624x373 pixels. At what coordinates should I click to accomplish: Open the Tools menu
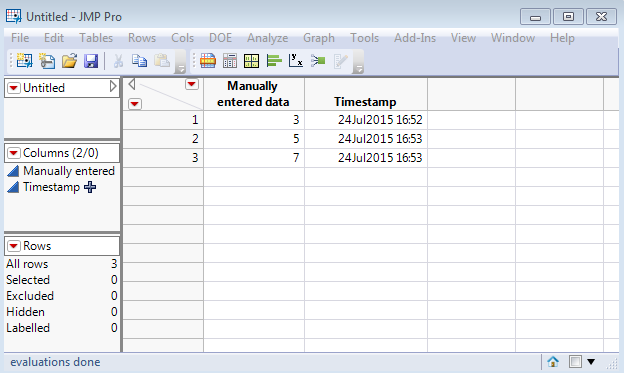pyautogui.click(x=364, y=38)
